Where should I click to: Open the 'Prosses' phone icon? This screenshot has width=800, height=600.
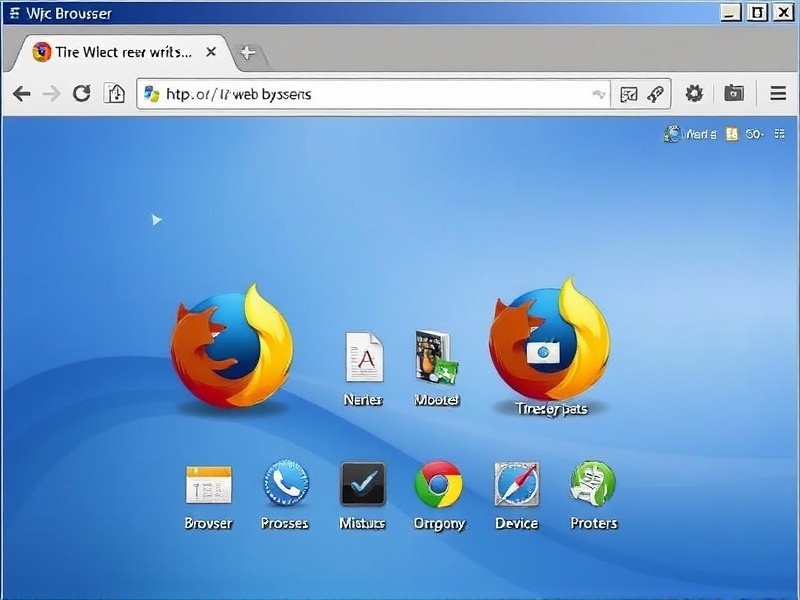pyautogui.click(x=286, y=483)
